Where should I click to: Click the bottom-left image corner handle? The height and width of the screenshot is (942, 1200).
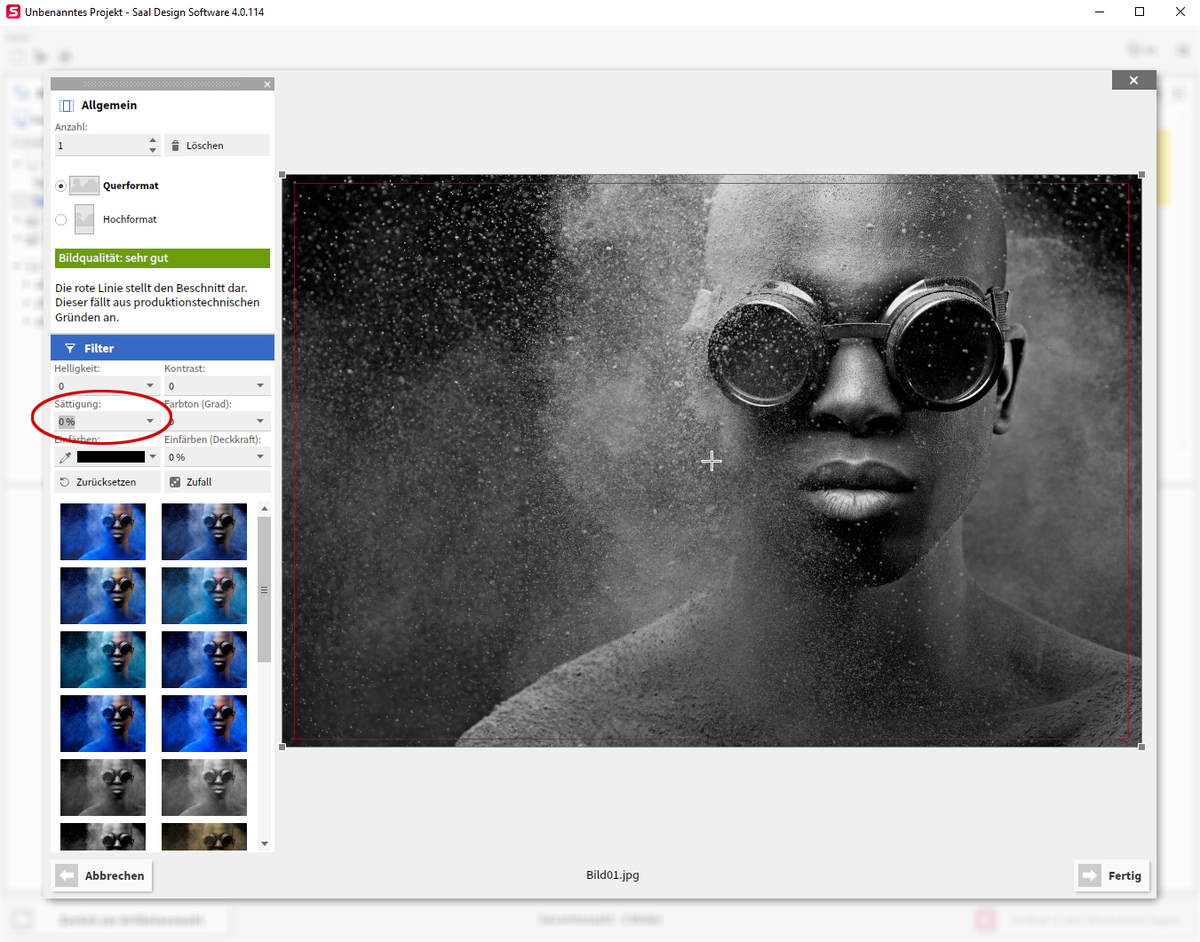282,746
